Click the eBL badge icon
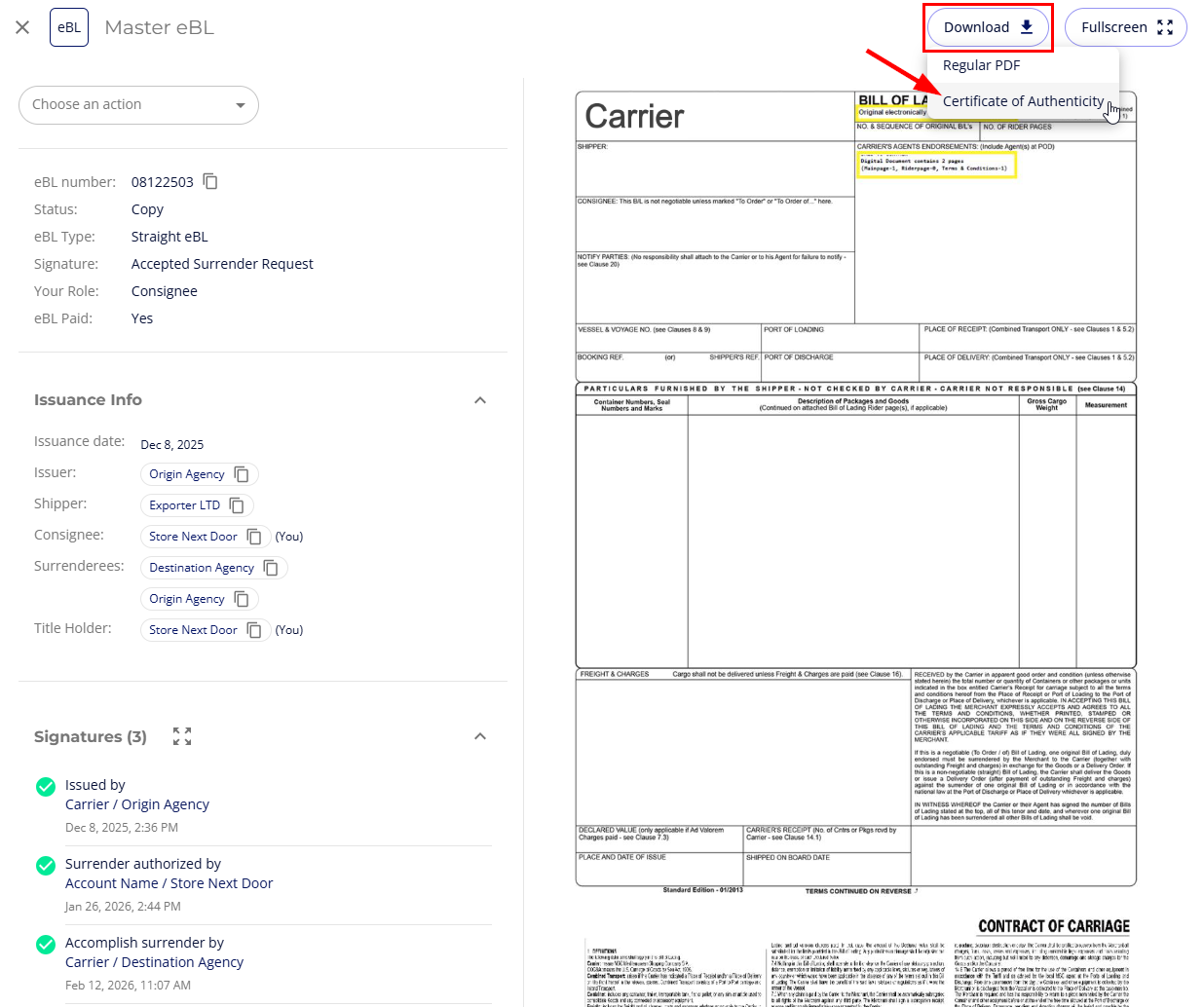Screen dimensions: 1204x1007 click(x=69, y=27)
